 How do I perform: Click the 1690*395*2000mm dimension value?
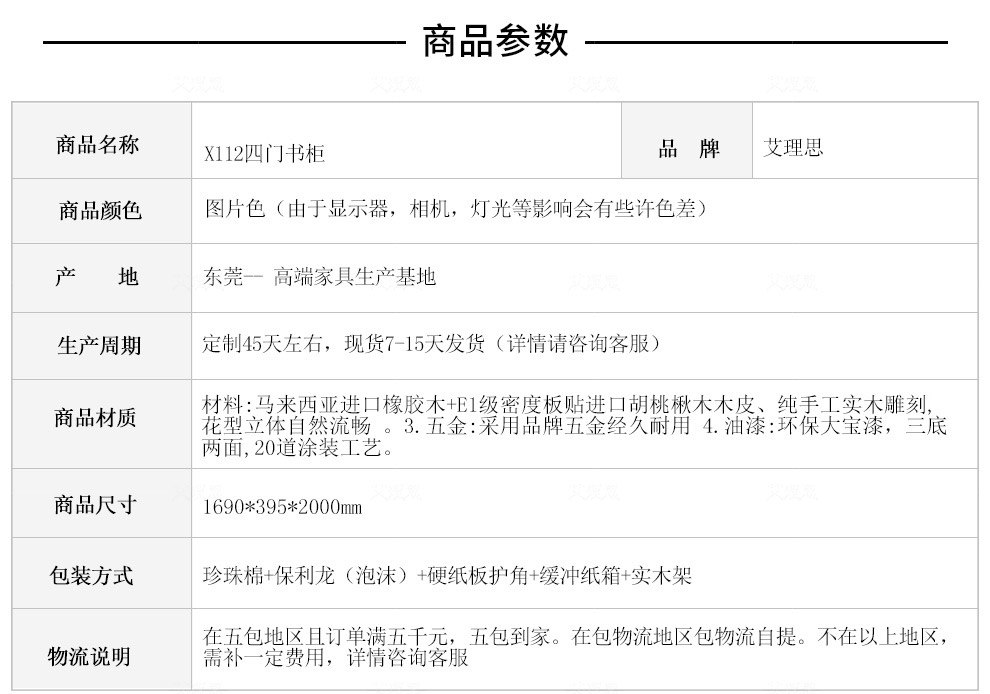coord(282,507)
